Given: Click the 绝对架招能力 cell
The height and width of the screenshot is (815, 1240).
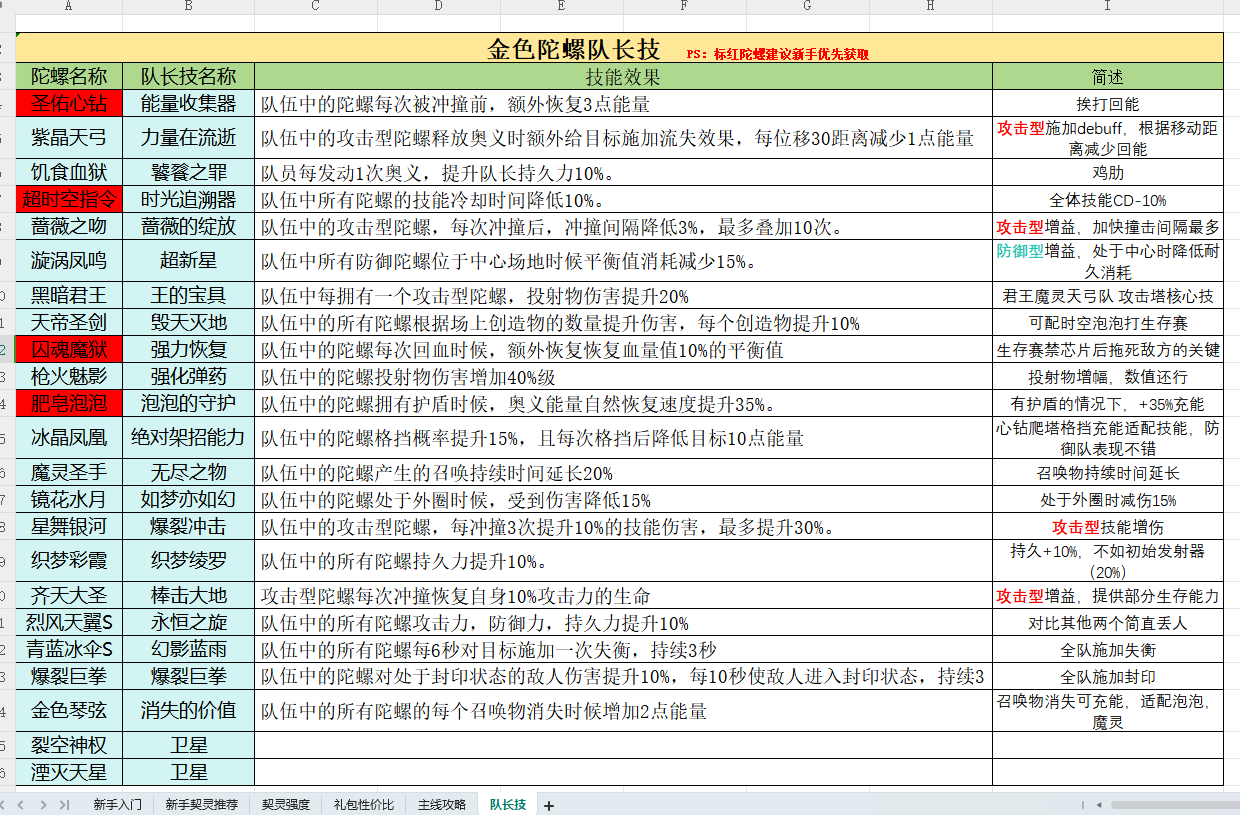Looking at the screenshot, I should 188,438.
